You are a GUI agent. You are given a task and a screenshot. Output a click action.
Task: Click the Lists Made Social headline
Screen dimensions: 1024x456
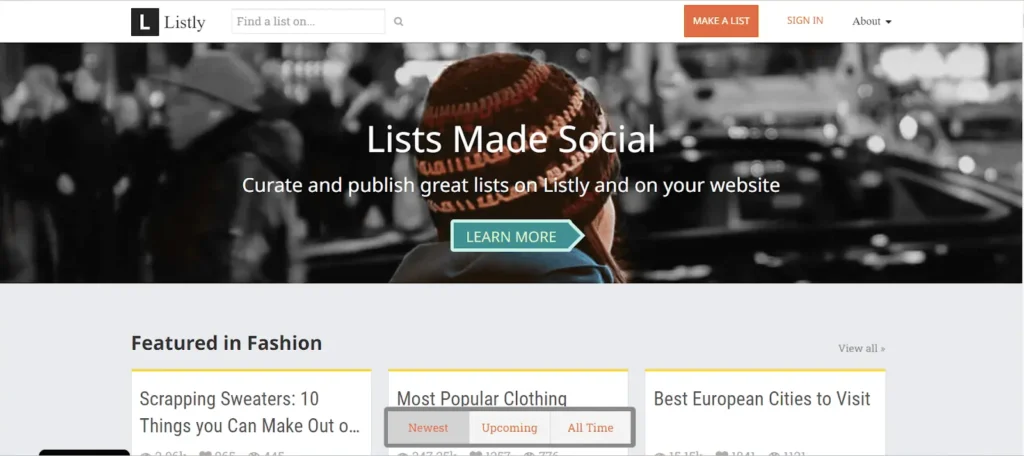[511, 139]
